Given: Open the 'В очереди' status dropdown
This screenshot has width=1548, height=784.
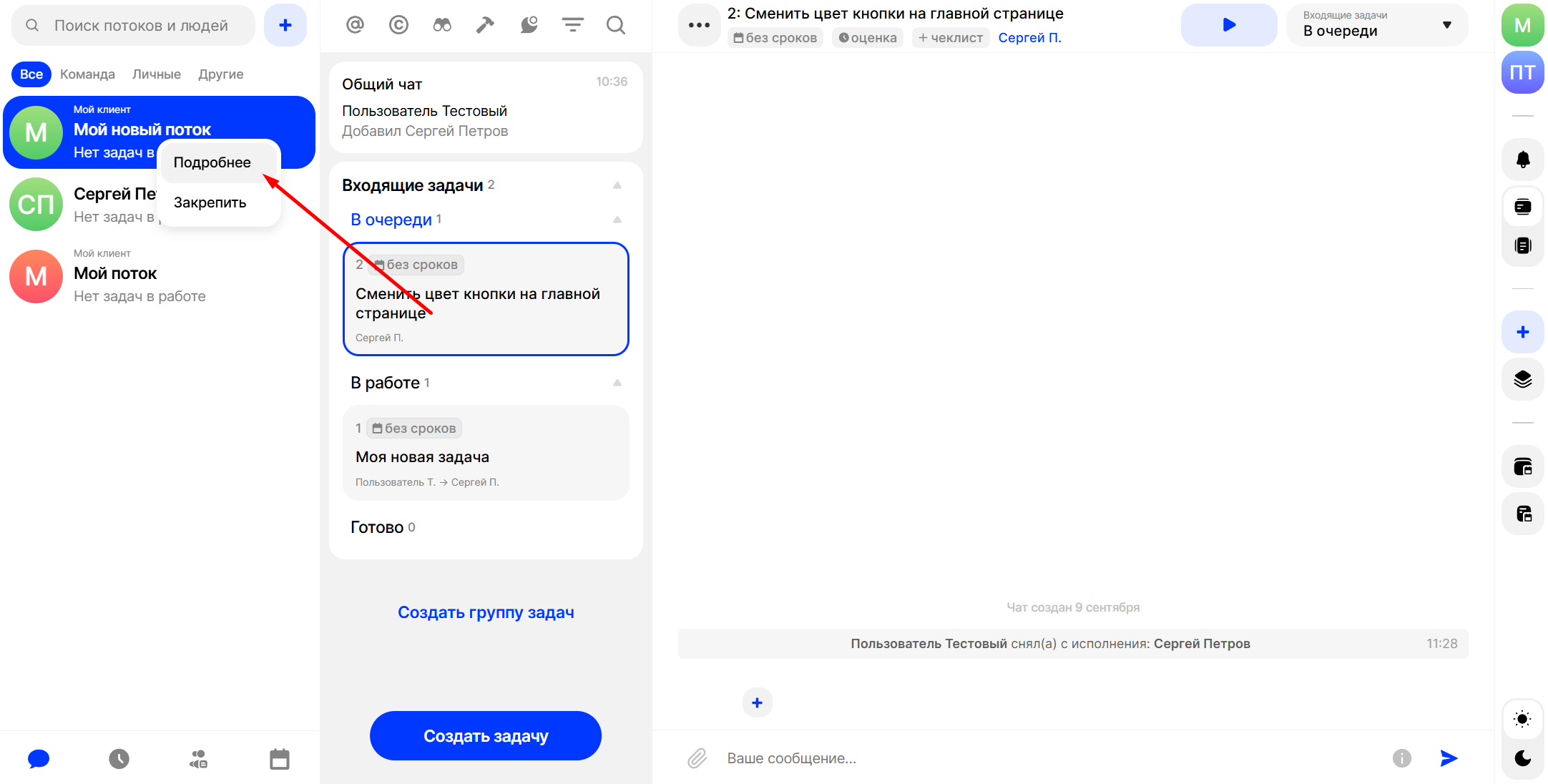Looking at the screenshot, I should click(x=1376, y=25).
